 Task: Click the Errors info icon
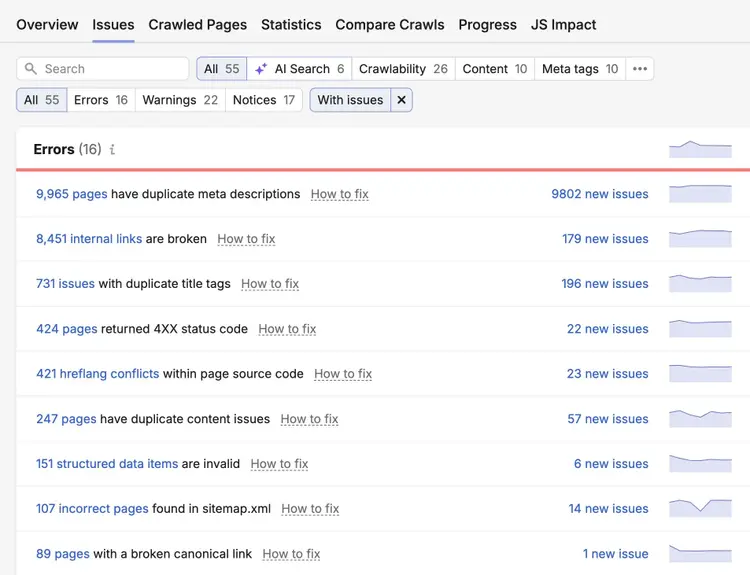[112, 150]
